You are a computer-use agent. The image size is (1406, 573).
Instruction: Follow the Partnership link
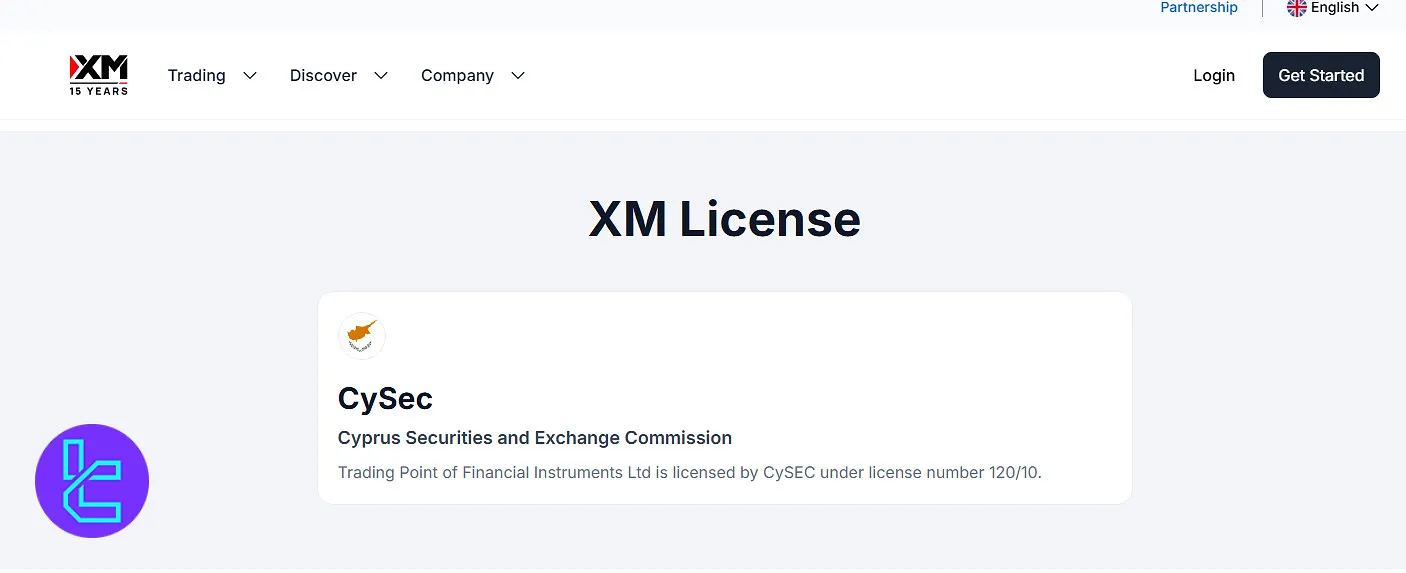(x=1199, y=8)
